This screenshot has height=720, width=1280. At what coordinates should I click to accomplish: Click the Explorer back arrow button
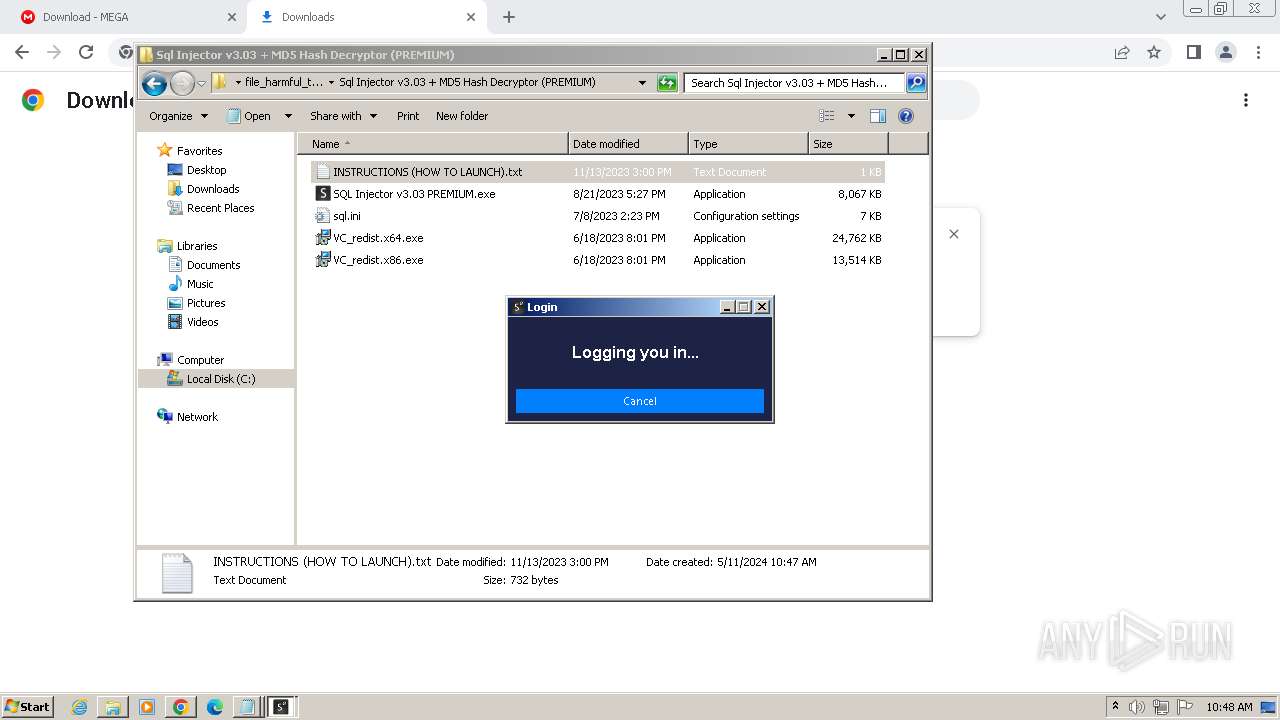(x=154, y=83)
